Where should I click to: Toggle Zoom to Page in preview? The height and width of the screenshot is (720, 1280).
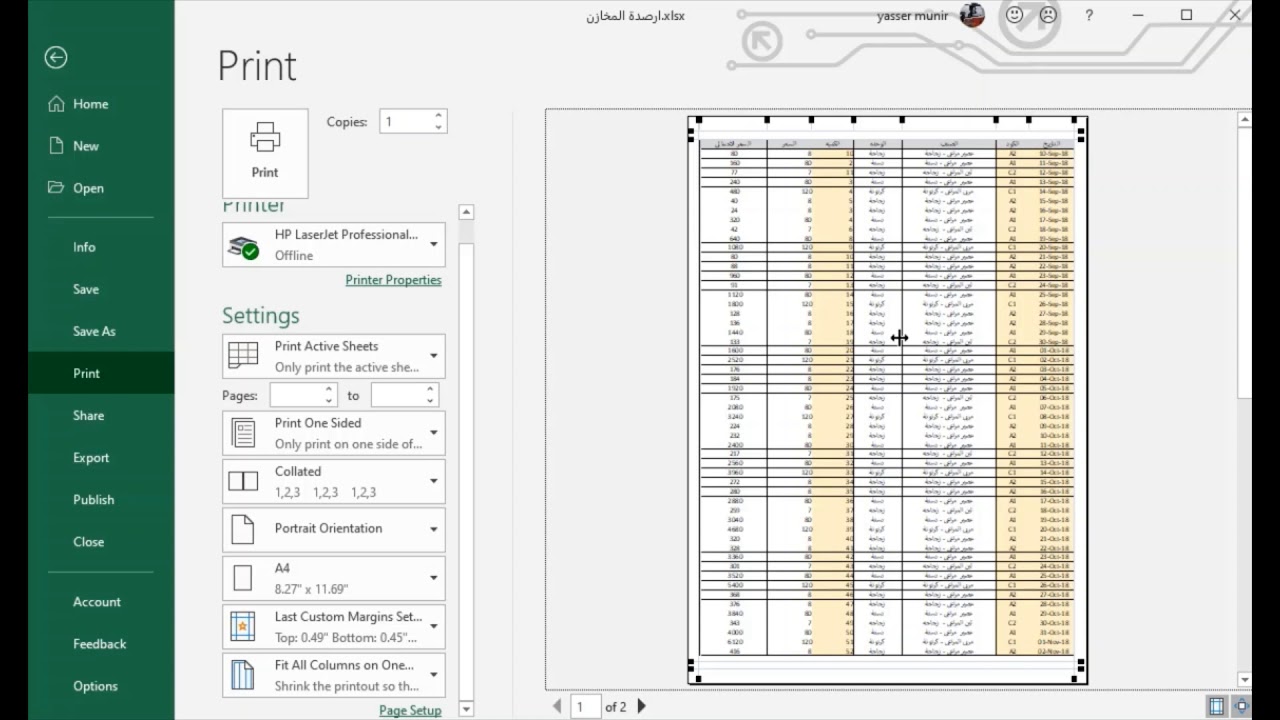1241,706
